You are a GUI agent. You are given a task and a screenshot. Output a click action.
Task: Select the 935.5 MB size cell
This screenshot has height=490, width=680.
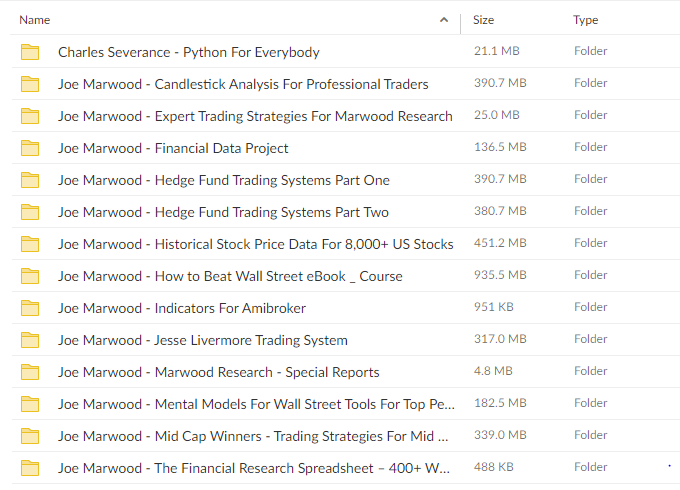500,275
